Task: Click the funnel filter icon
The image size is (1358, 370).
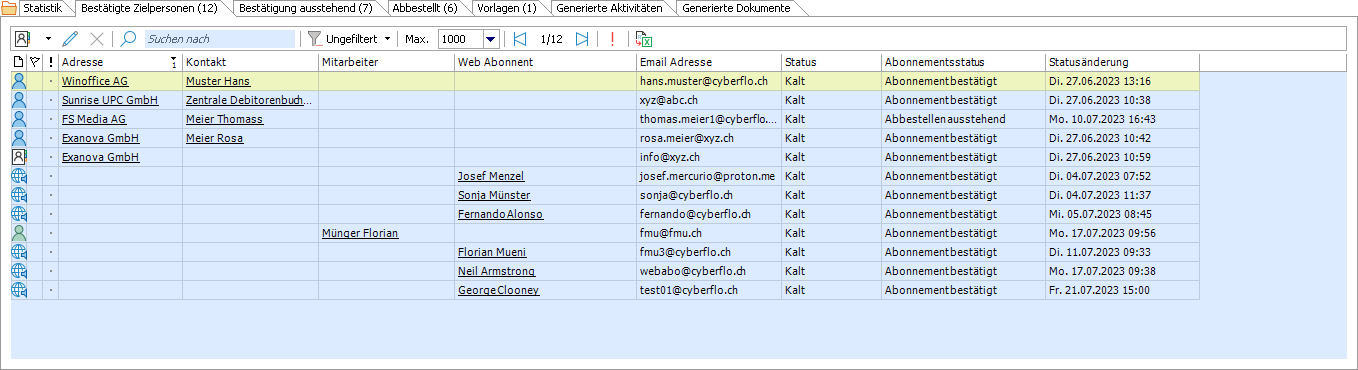Action: (315, 39)
